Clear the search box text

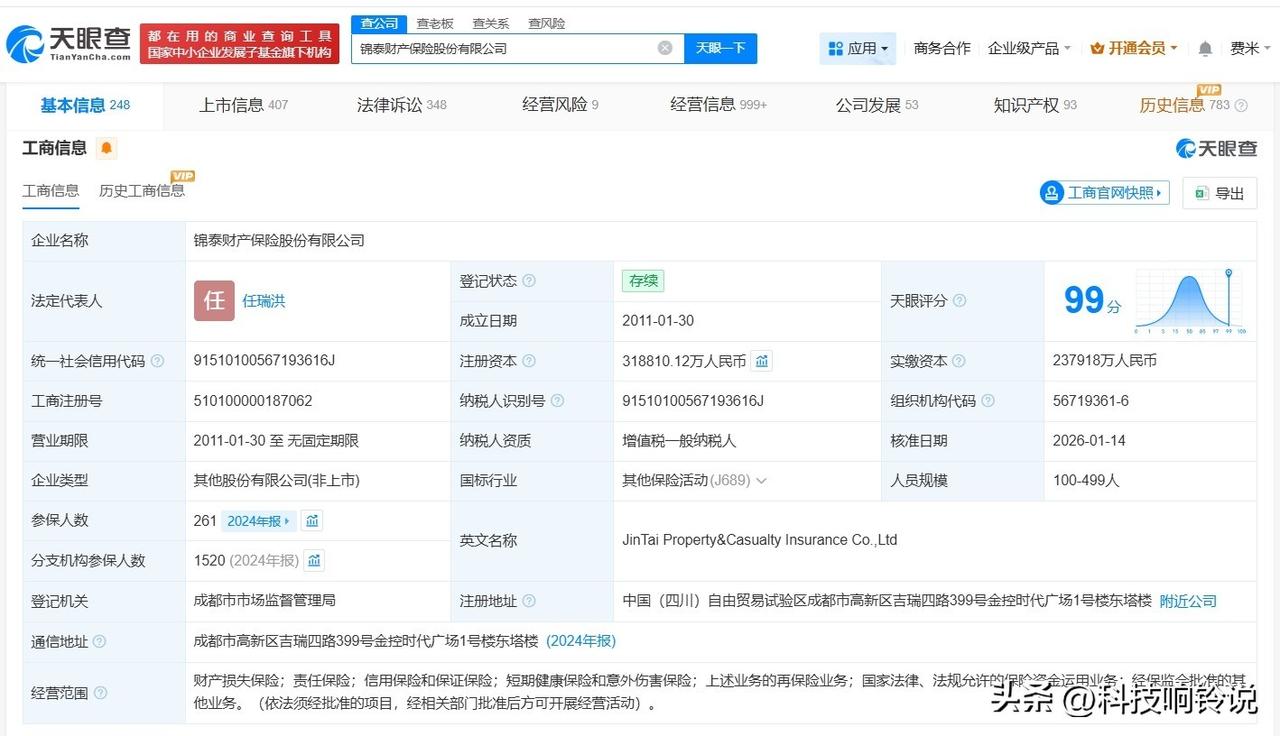[x=665, y=48]
